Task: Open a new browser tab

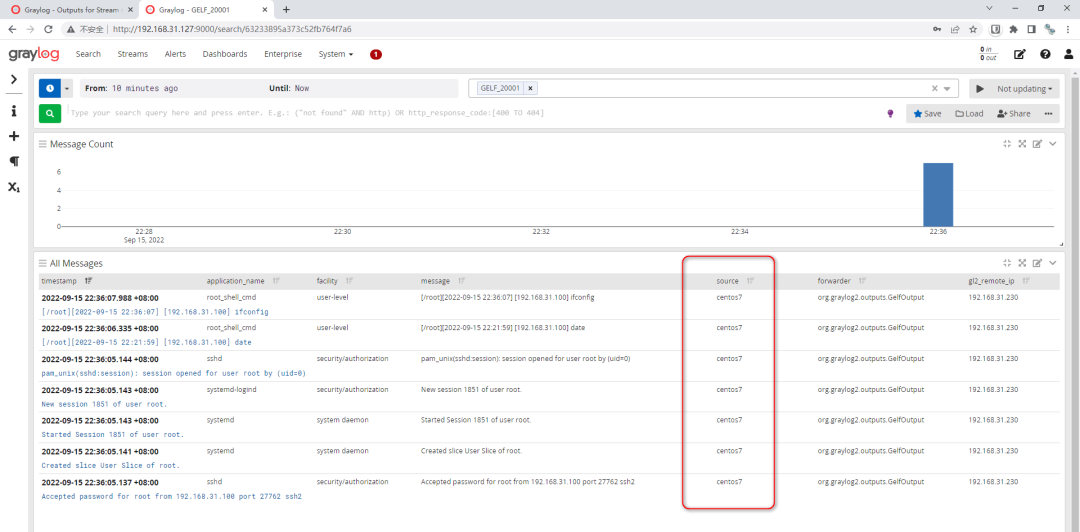Action: (x=287, y=10)
